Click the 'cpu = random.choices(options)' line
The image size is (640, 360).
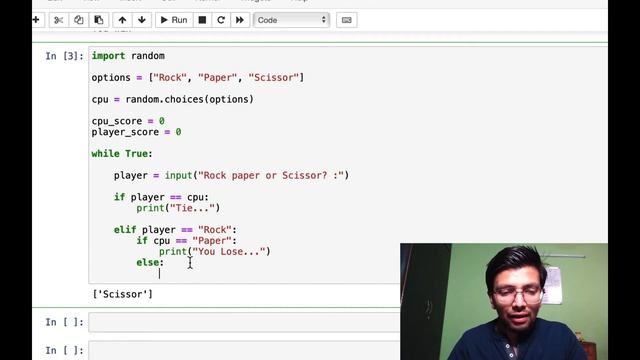[x=172, y=99]
